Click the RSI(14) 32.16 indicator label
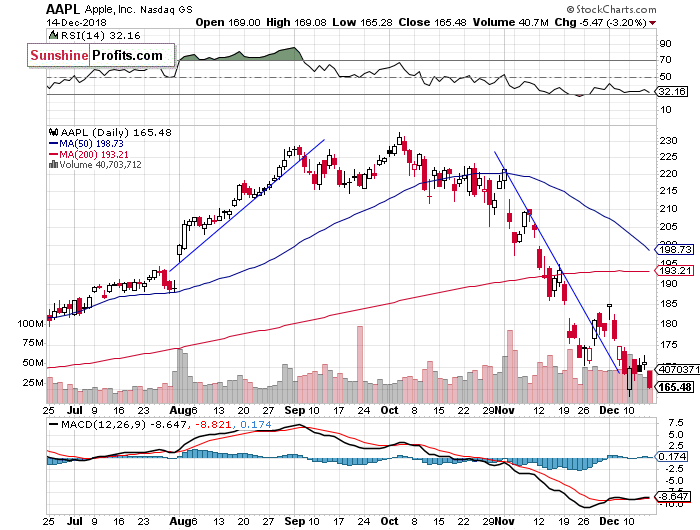The height and width of the screenshot is (530, 700). [100, 36]
